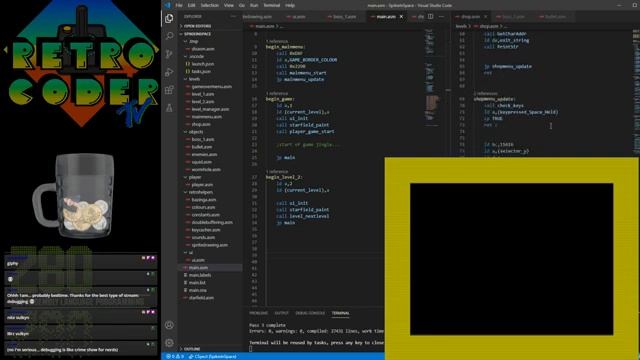This screenshot has height=360, width=640.
Task: Select the Terminal panel tab
Action: tap(340, 313)
